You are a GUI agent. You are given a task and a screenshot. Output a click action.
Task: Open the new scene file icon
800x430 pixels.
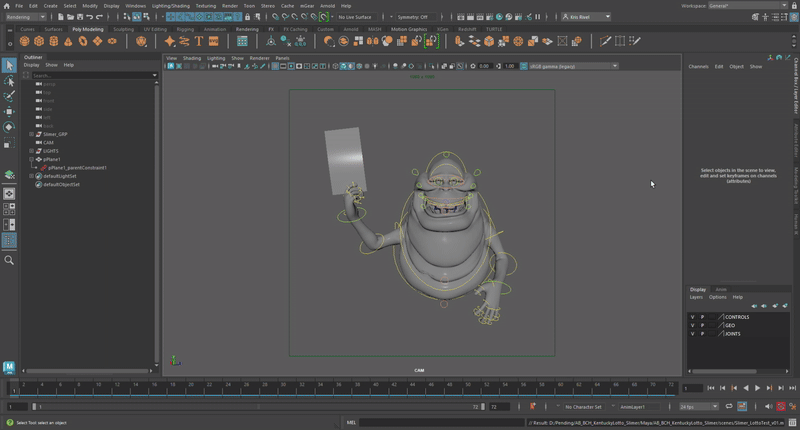[61, 17]
